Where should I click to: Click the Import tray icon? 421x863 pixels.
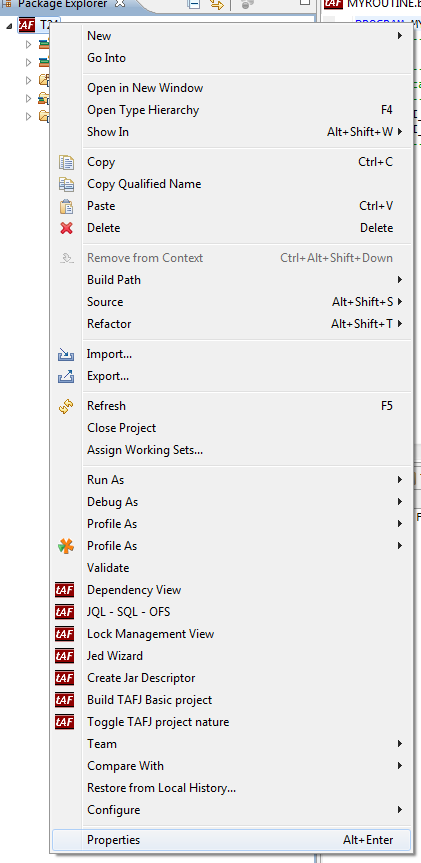(66, 354)
